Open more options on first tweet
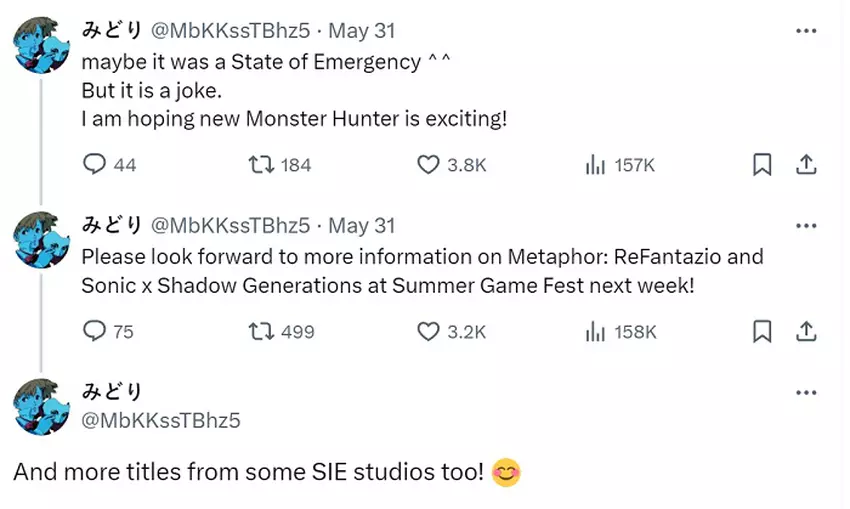 click(x=806, y=31)
